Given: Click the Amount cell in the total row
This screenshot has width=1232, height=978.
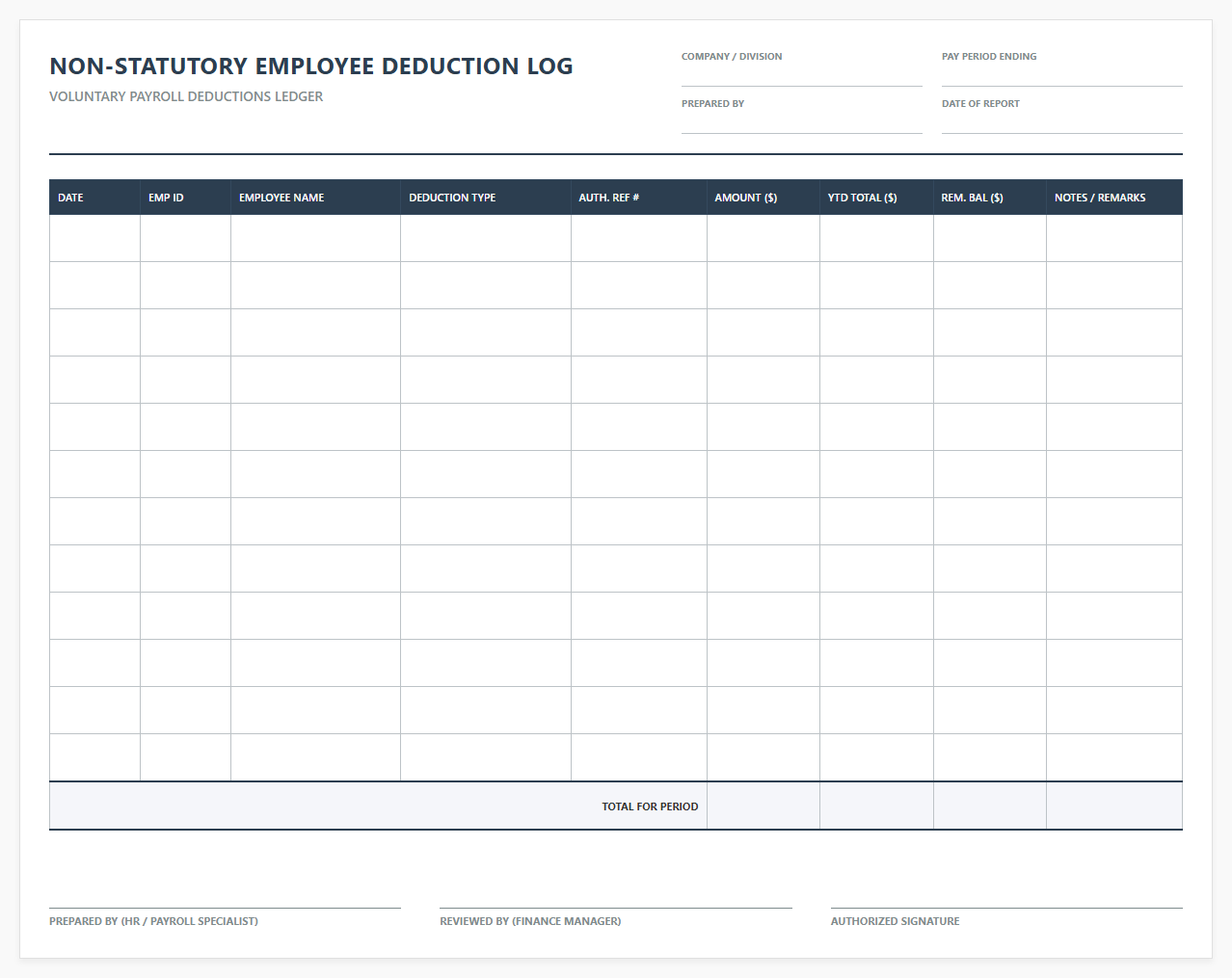Looking at the screenshot, I should pyautogui.click(x=763, y=806).
